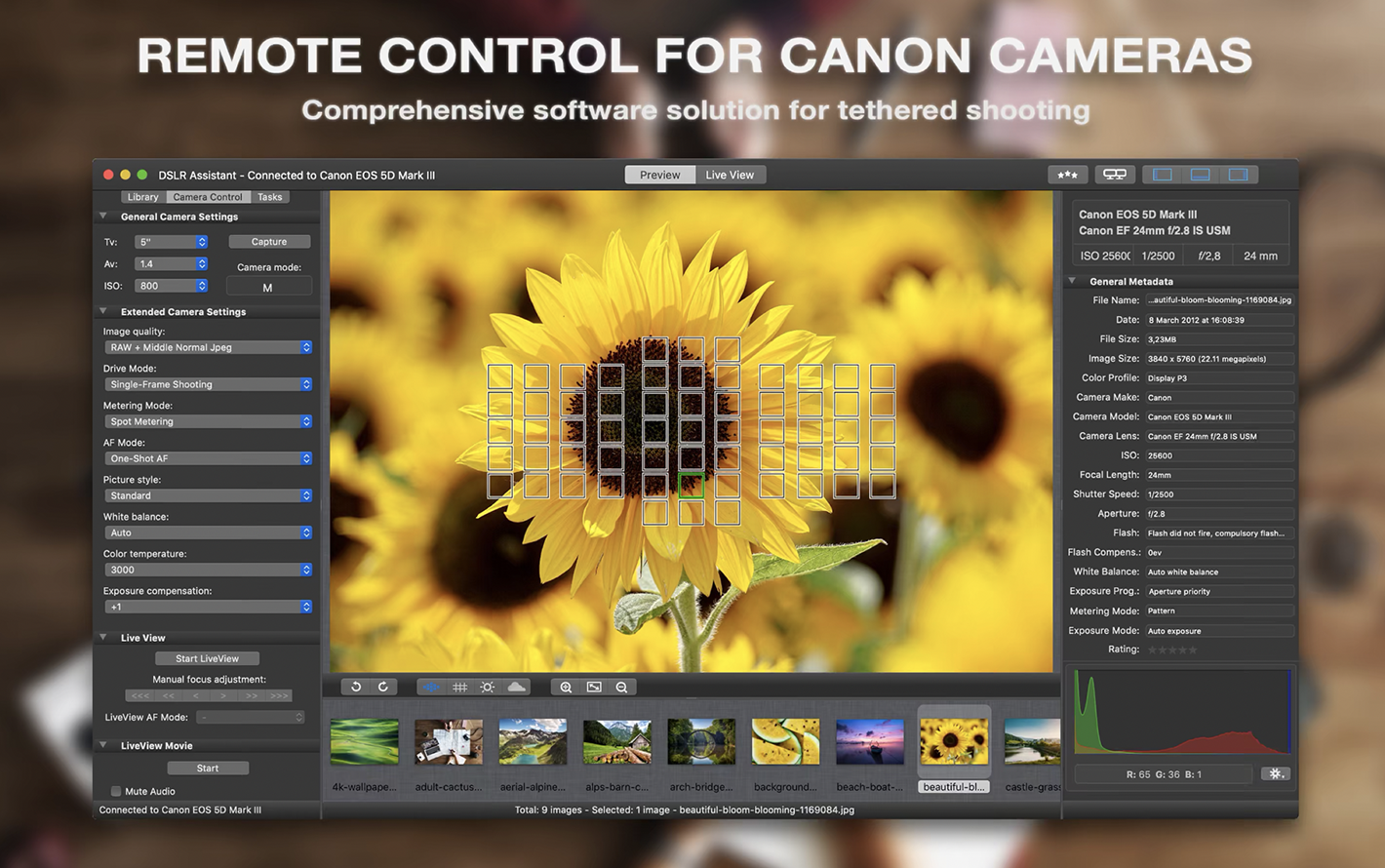Open the Metering Mode dropdown
The image size is (1385, 868).
coord(209,421)
